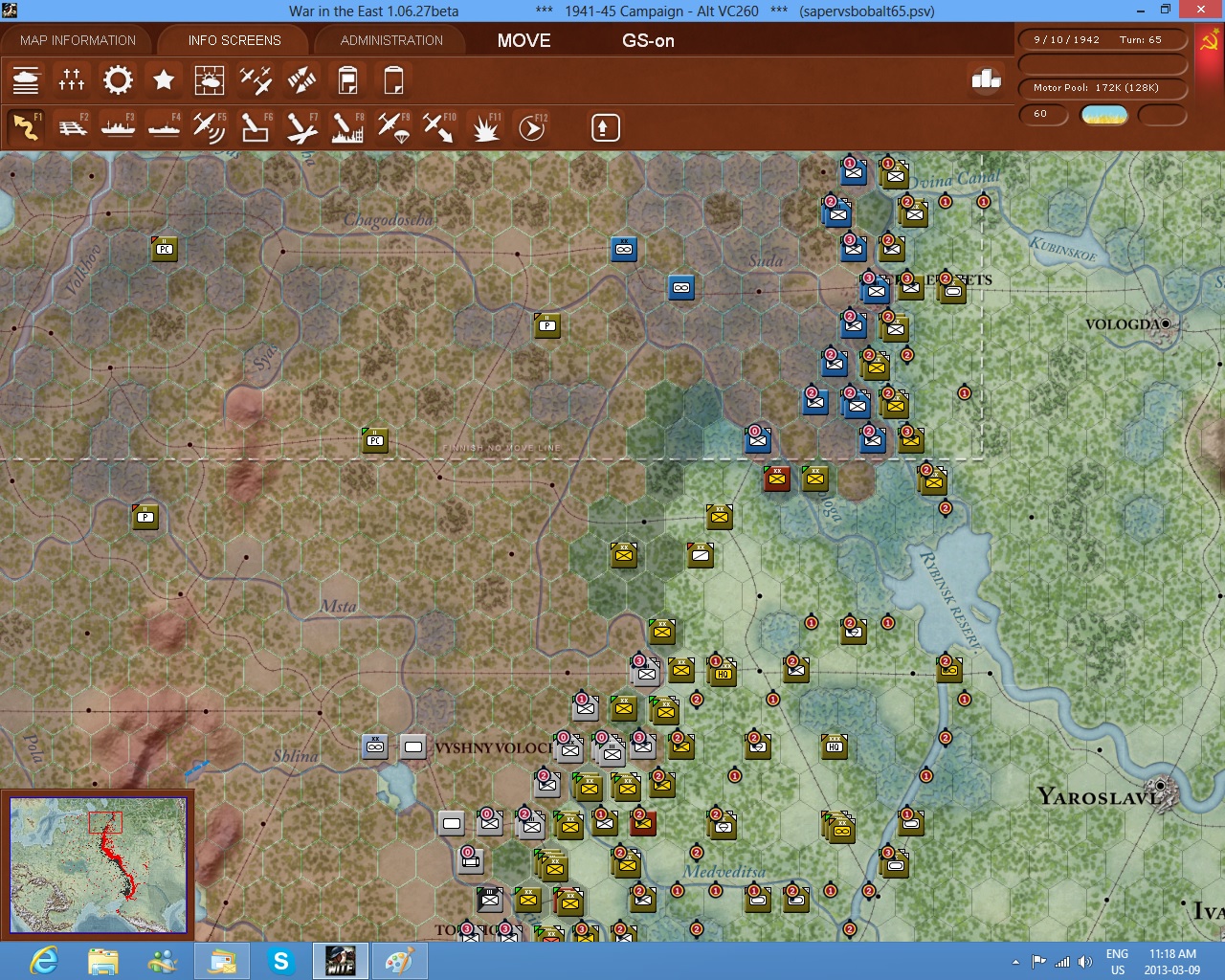Viewport: 1225px width, 980px height.
Task: Open the first clipboard report icon
Action: [x=347, y=79]
